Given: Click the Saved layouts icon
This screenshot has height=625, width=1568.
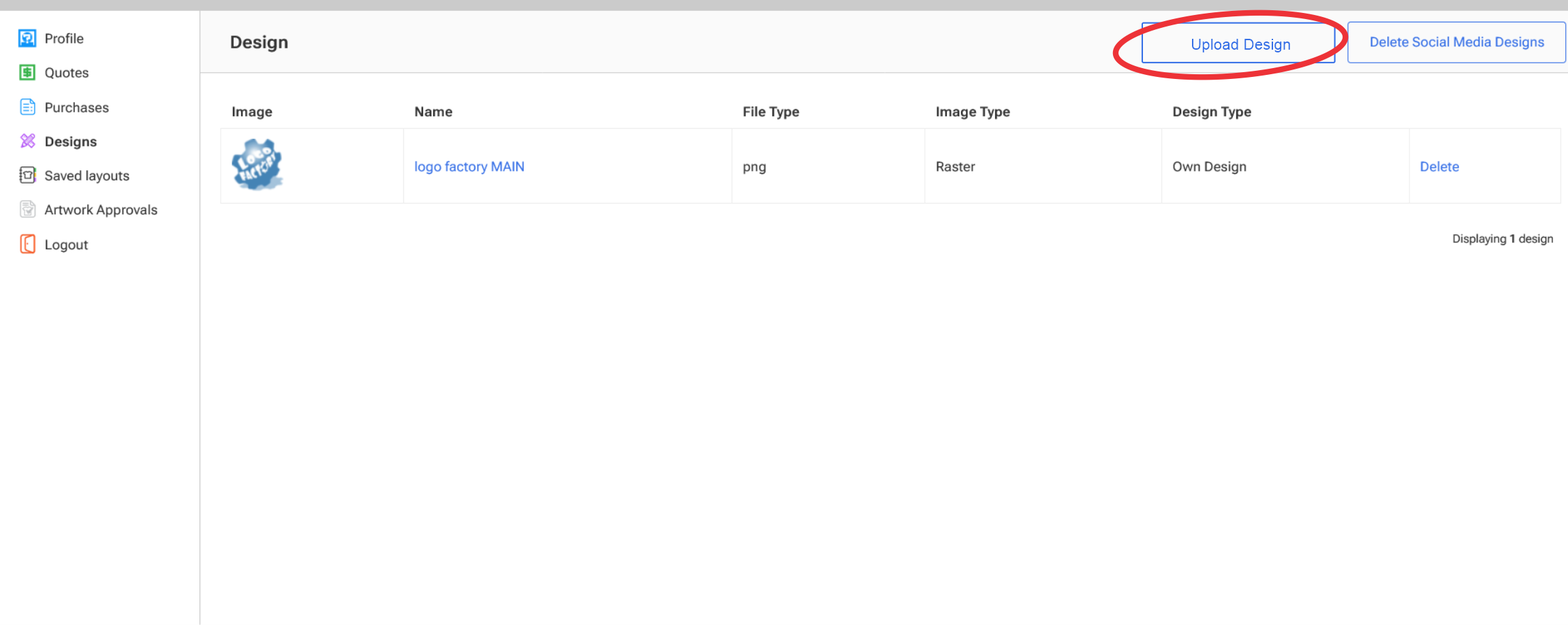Looking at the screenshot, I should pos(27,176).
